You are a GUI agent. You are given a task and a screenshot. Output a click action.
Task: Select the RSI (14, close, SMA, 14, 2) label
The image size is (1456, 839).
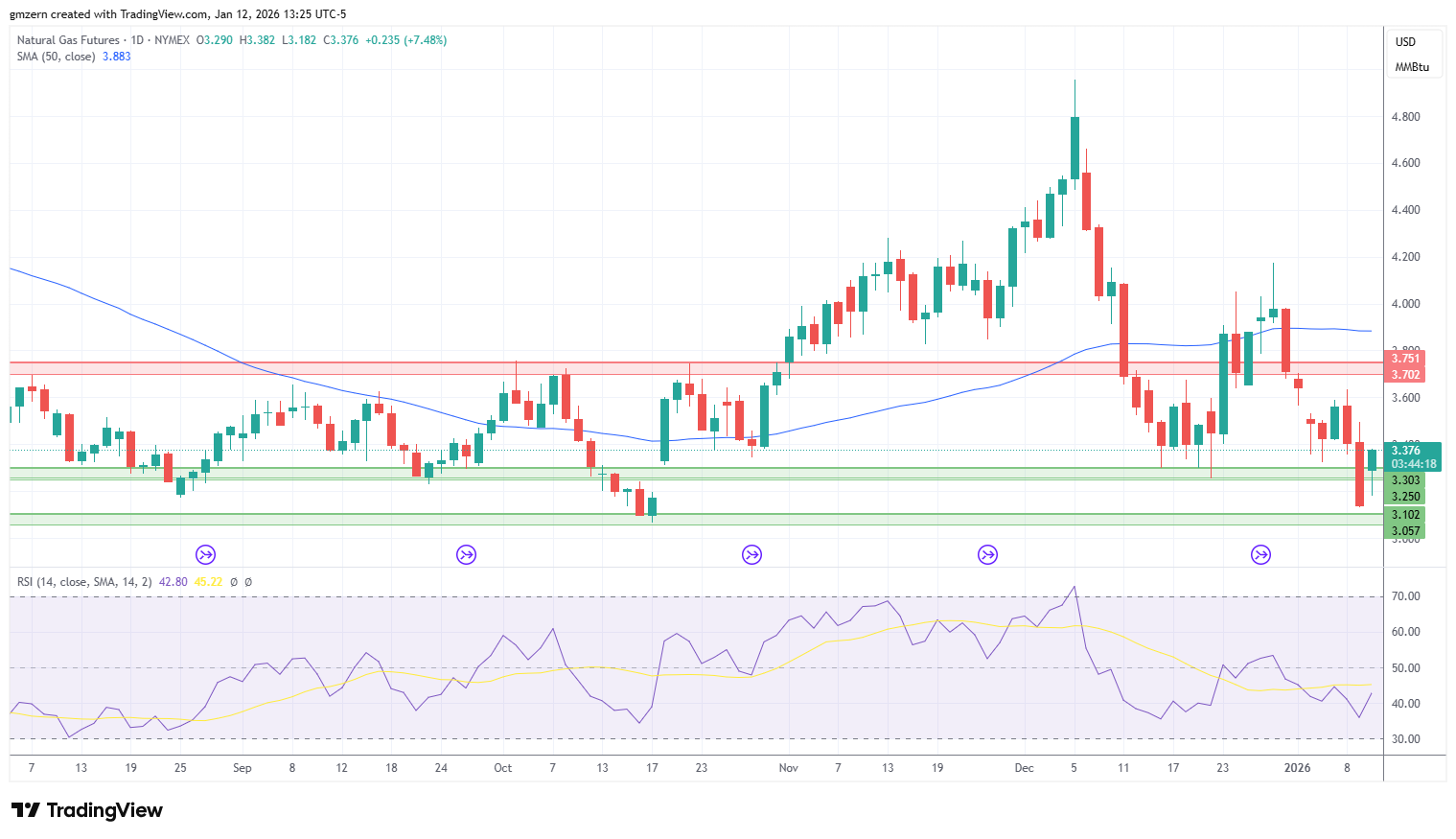pyautogui.click(x=84, y=582)
